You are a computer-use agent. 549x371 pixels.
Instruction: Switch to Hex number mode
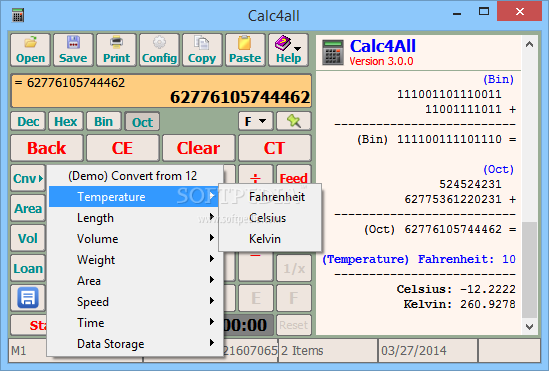pos(66,121)
